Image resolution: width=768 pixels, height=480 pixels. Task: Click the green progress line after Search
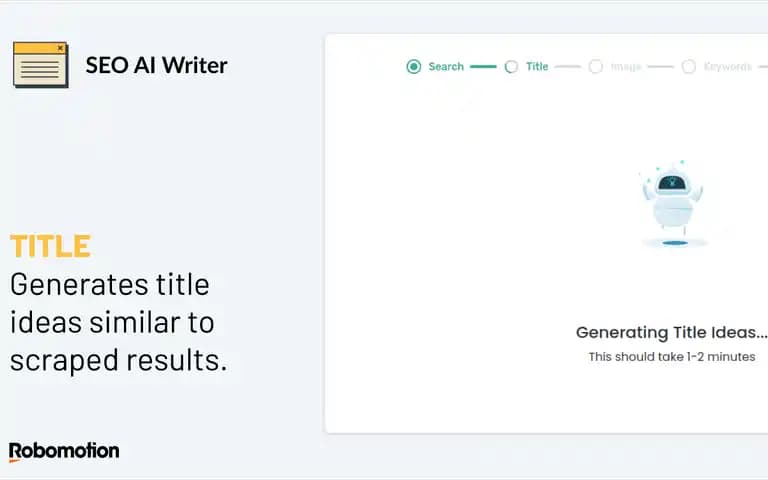pos(483,67)
